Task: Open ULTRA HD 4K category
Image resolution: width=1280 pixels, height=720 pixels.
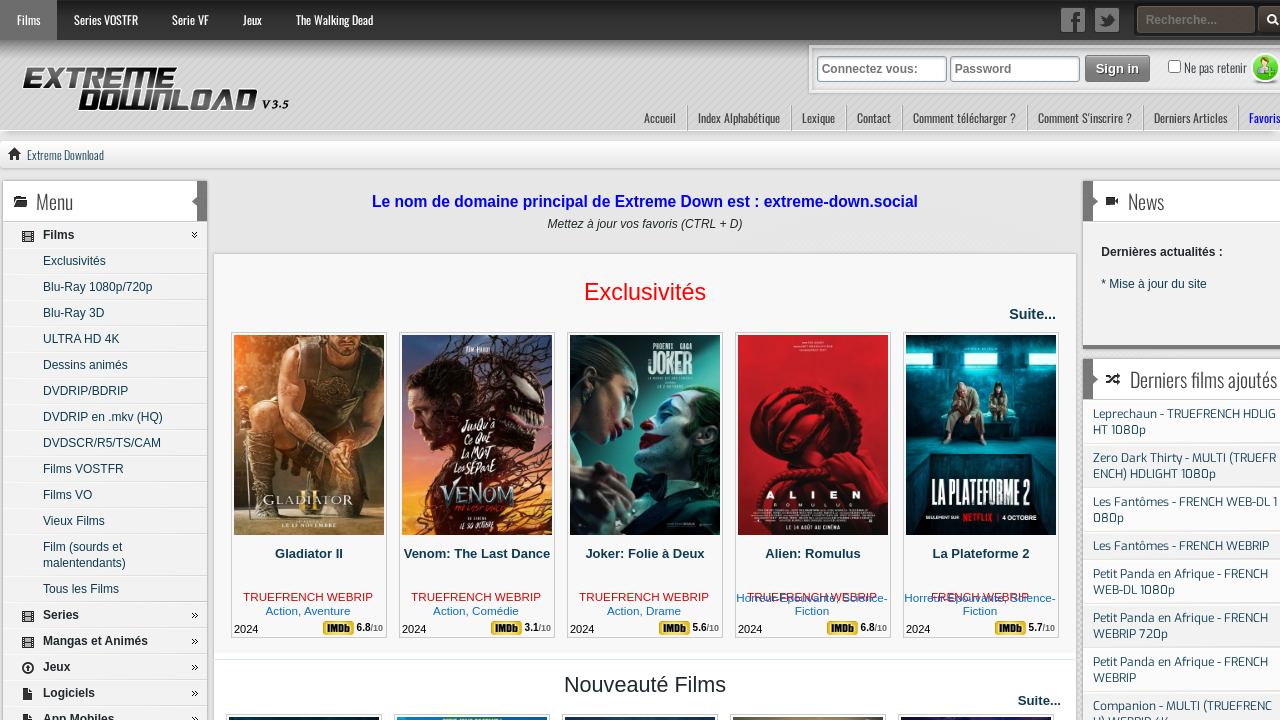Action: [x=81, y=339]
